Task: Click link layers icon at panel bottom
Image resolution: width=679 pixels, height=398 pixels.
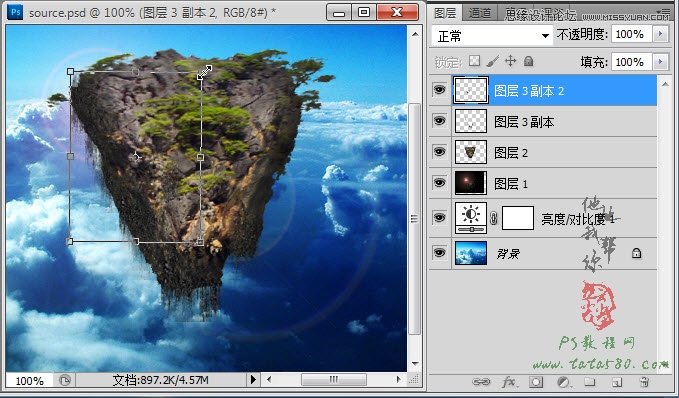Action: coord(481,382)
